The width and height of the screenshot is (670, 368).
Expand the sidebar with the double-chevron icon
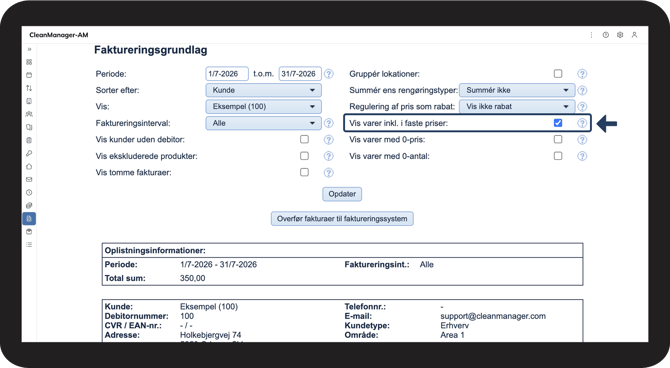(x=29, y=49)
